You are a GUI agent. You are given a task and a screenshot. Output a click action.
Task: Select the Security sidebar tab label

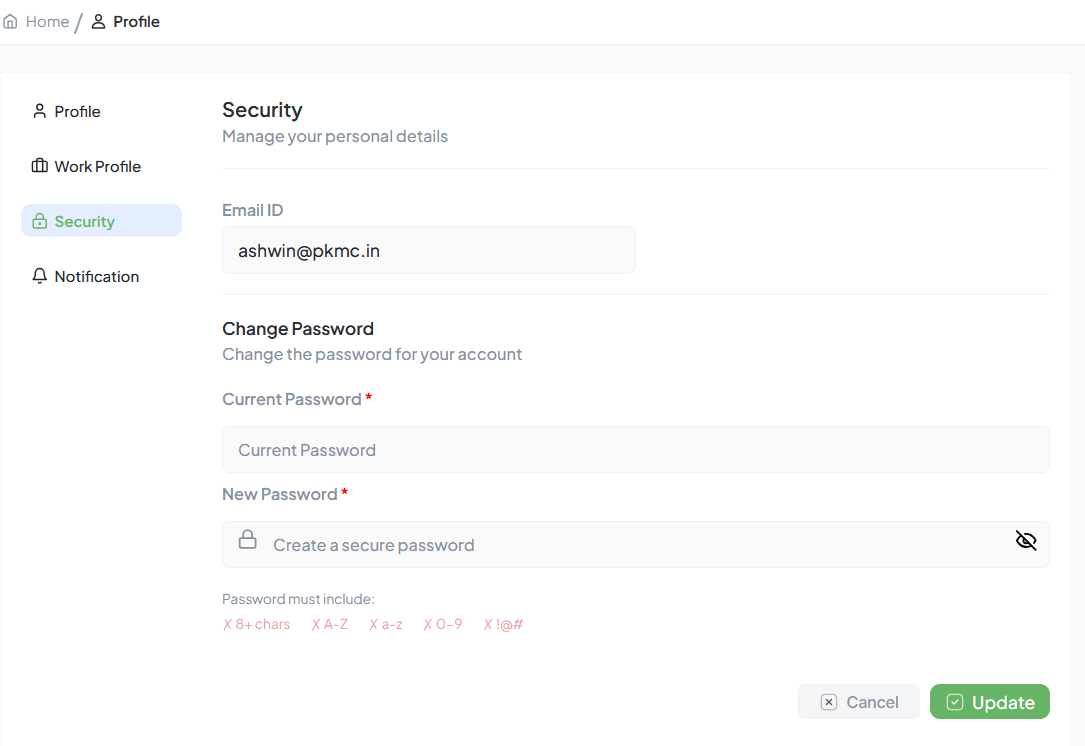point(85,222)
